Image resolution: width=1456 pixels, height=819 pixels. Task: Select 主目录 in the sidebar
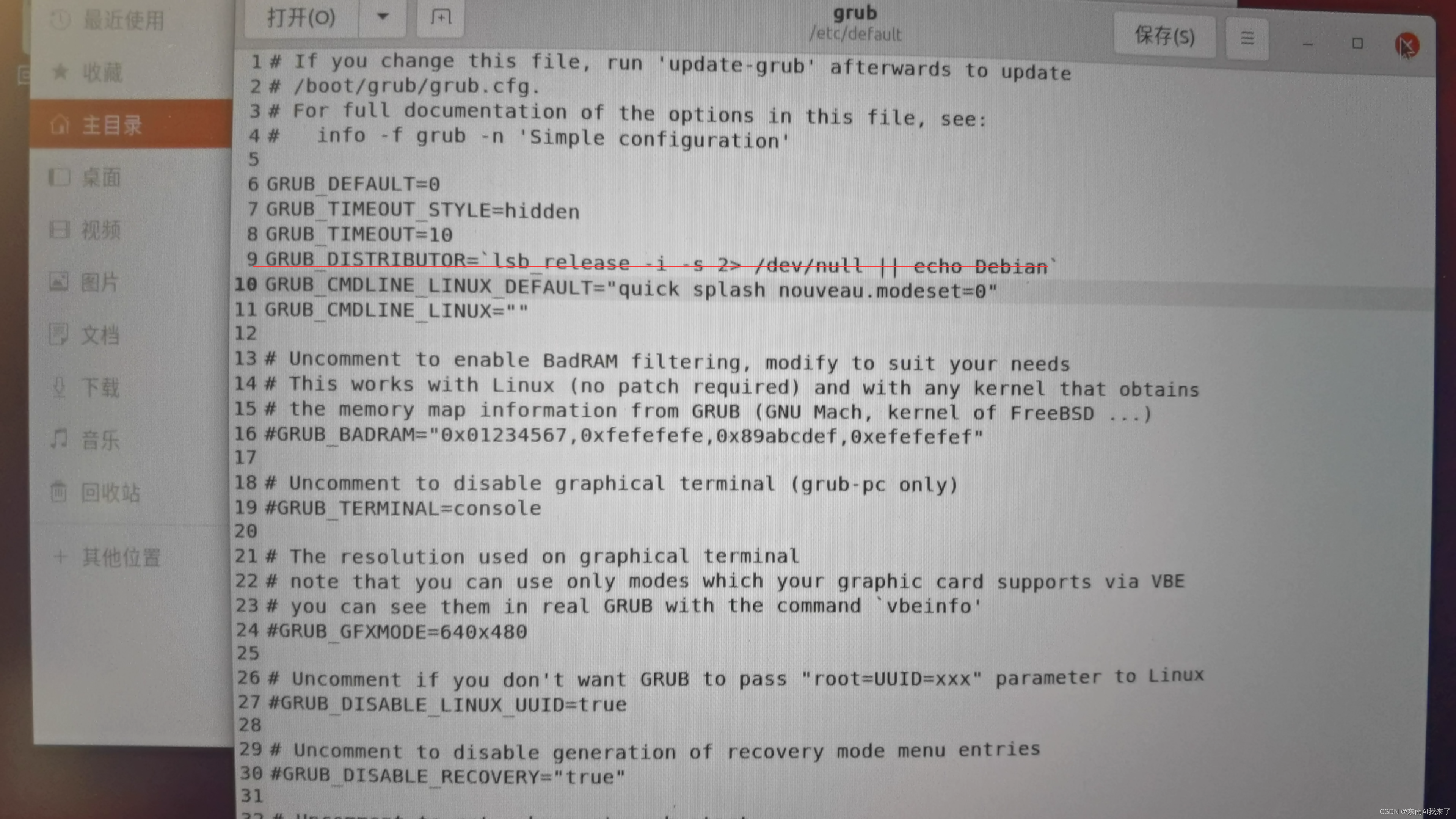tap(110, 124)
